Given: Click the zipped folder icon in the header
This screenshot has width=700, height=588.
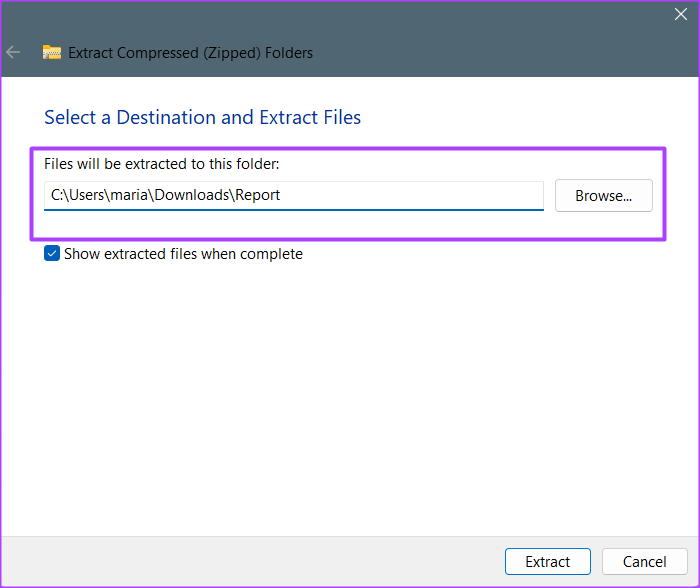Looking at the screenshot, I should (52, 52).
